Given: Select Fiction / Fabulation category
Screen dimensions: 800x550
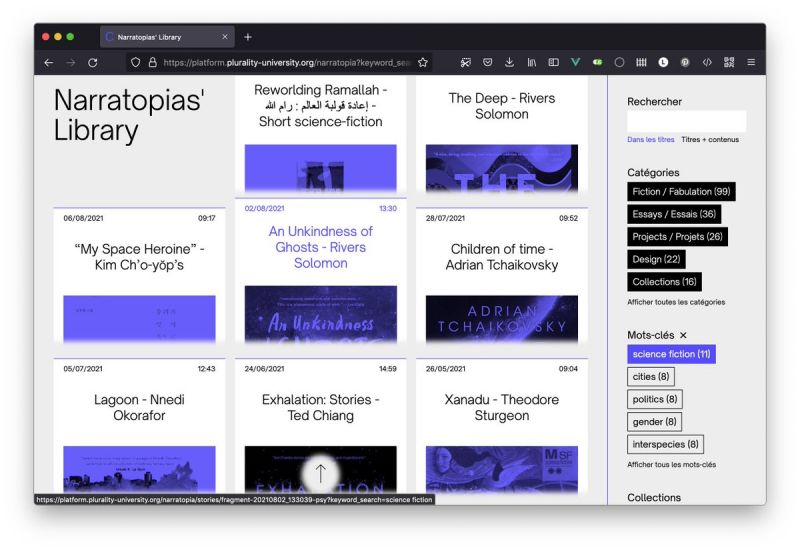Looking at the screenshot, I should tap(681, 191).
